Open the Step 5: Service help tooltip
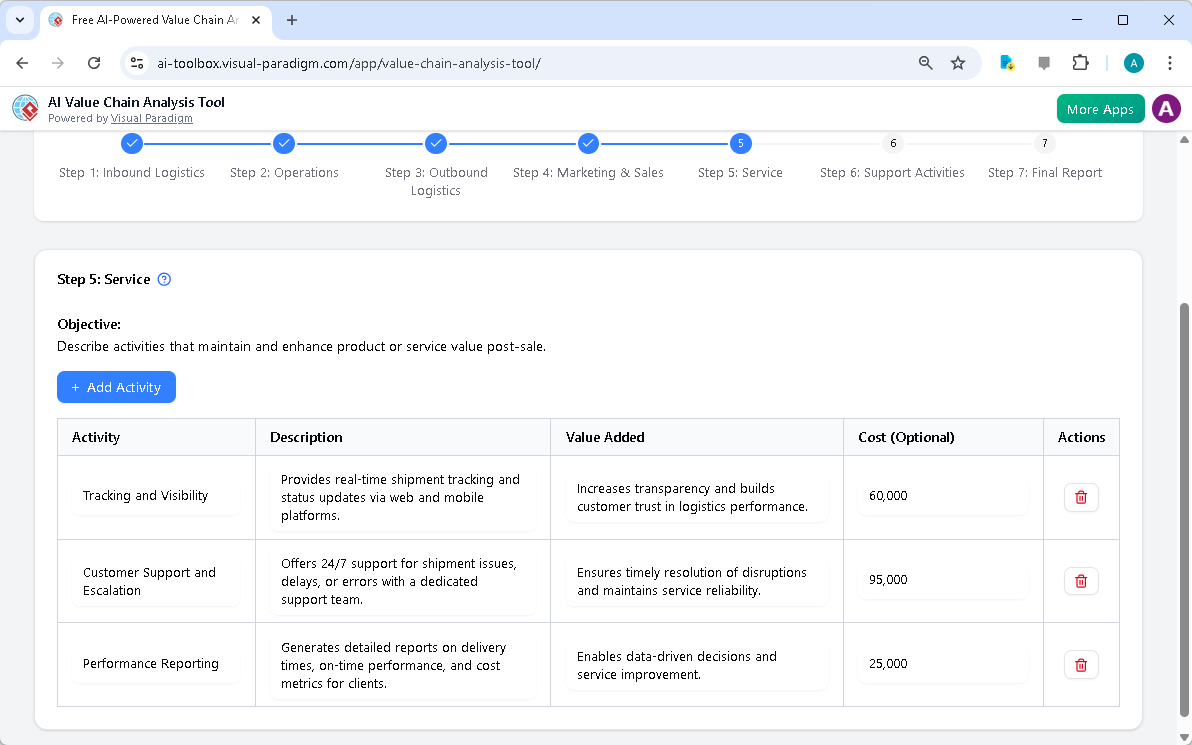The height and width of the screenshot is (745, 1192). [x=163, y=279]
